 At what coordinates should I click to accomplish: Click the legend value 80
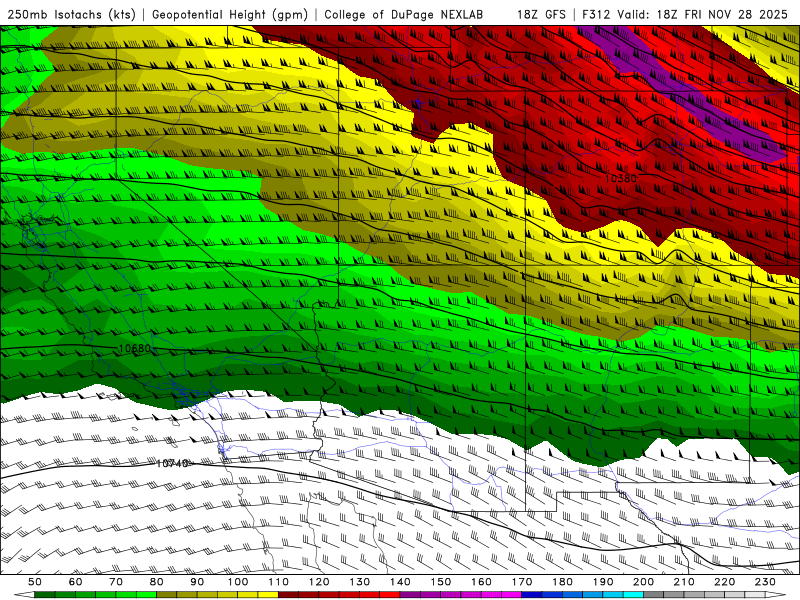[x=157, y=582]
